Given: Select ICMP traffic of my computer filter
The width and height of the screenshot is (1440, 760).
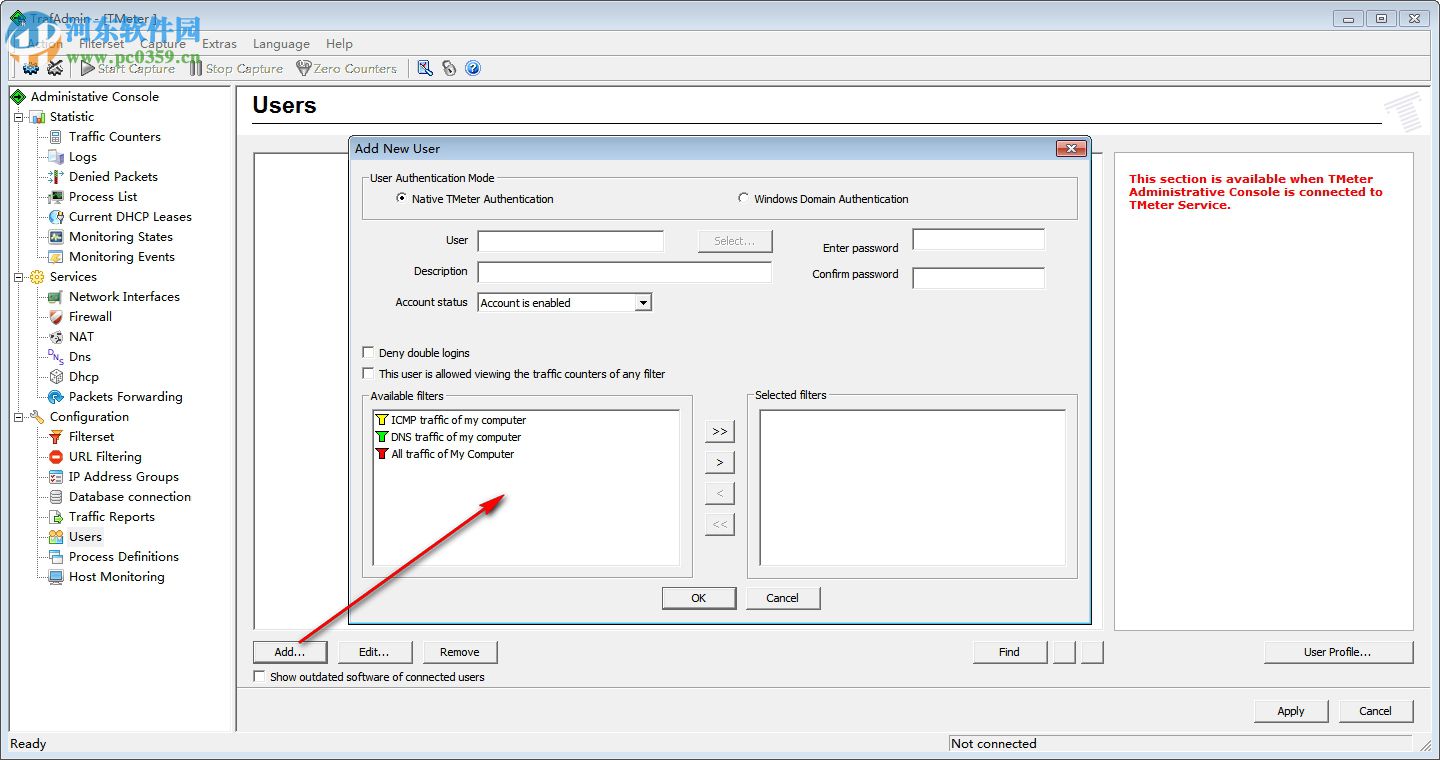Looking at the screenshot, I should 458,420.
